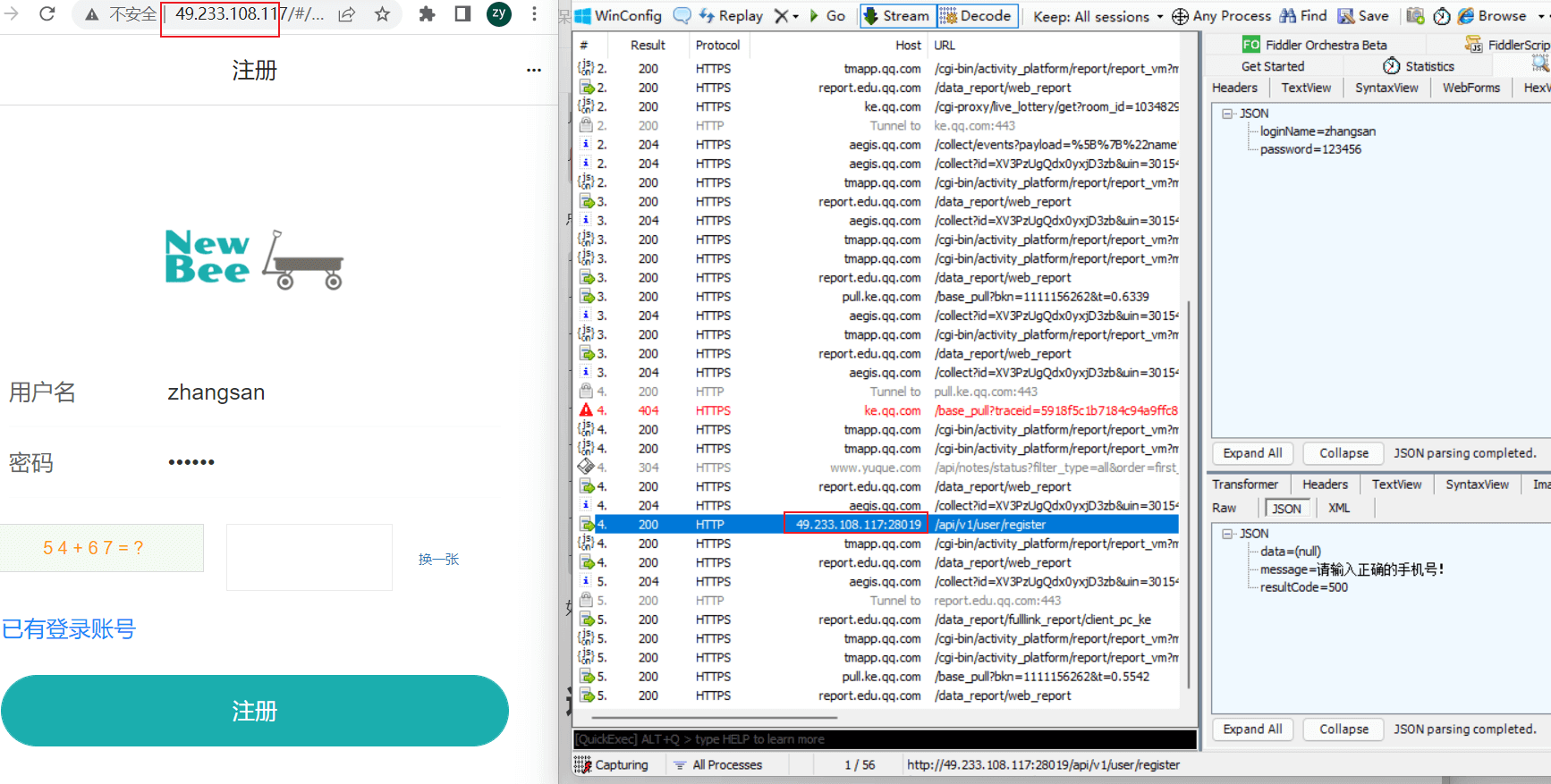Screen dimensions: 1551x784
Task: Sort sessions by Result column header
Action: [x=648, y=46]
